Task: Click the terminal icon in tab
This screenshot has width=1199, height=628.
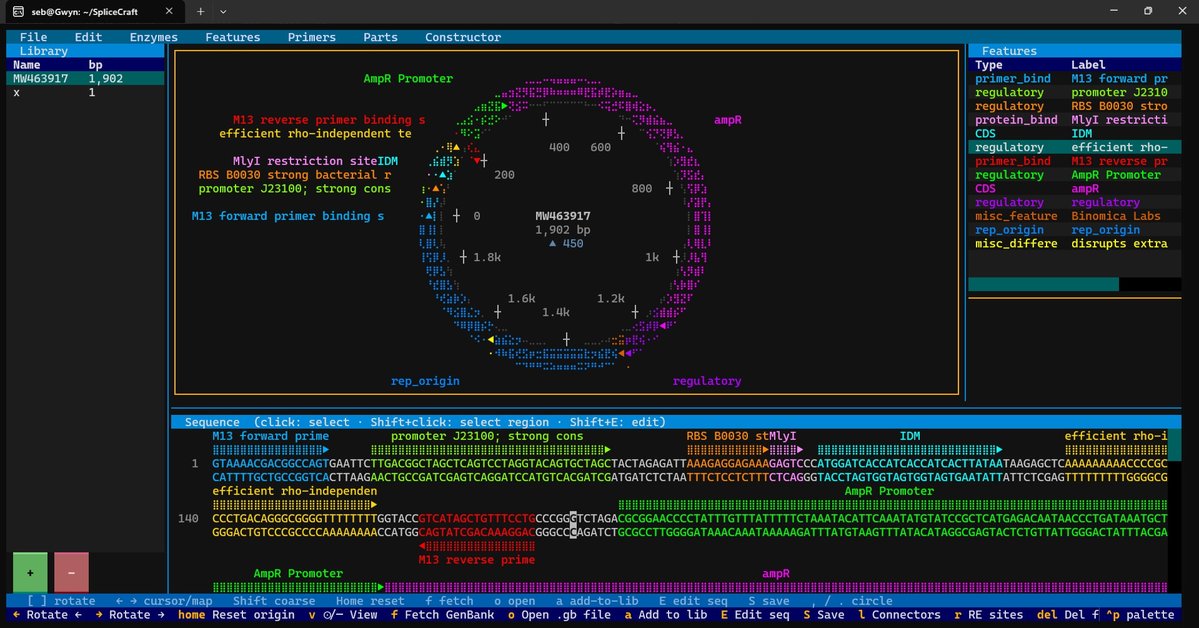Action: (x=18, y=11)
